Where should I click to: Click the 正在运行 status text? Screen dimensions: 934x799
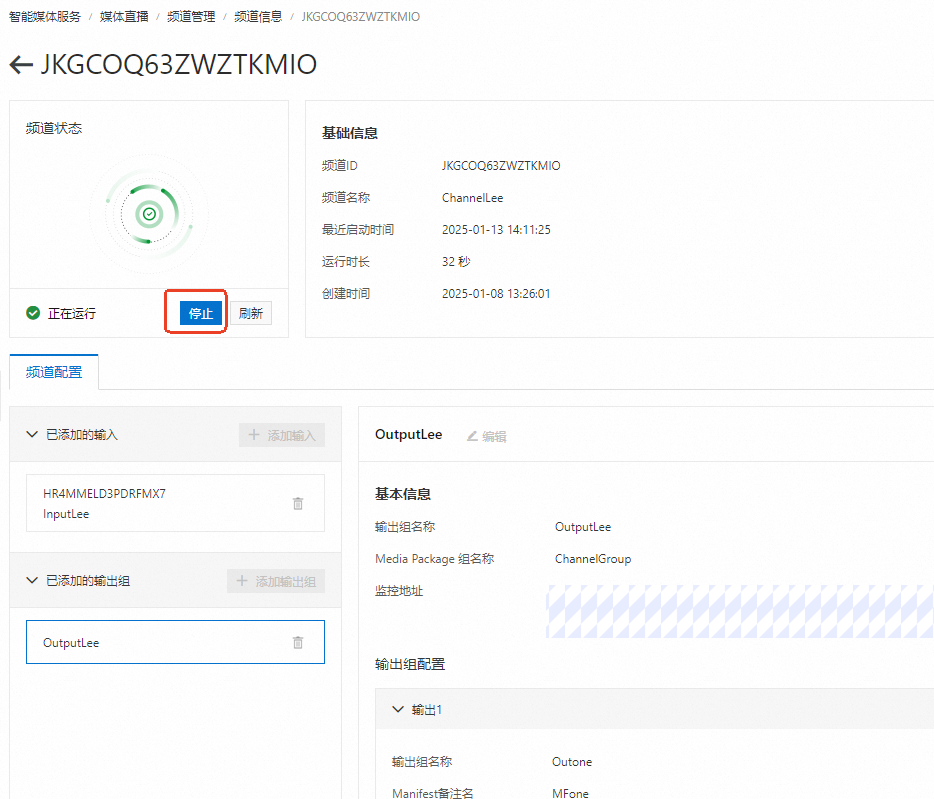[x=71, y=313]
